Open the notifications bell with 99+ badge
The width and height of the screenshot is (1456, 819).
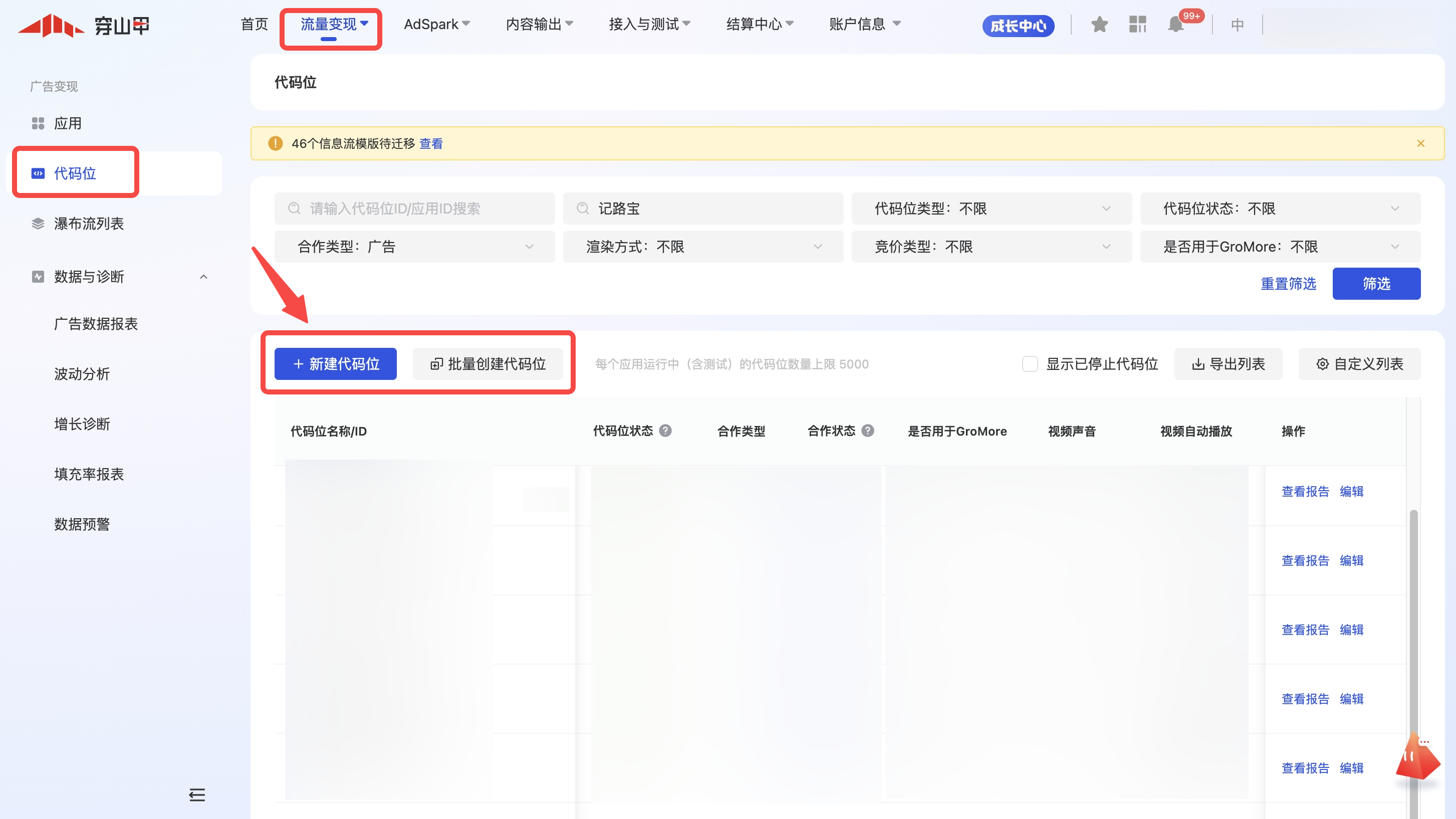coord(1175,25)
